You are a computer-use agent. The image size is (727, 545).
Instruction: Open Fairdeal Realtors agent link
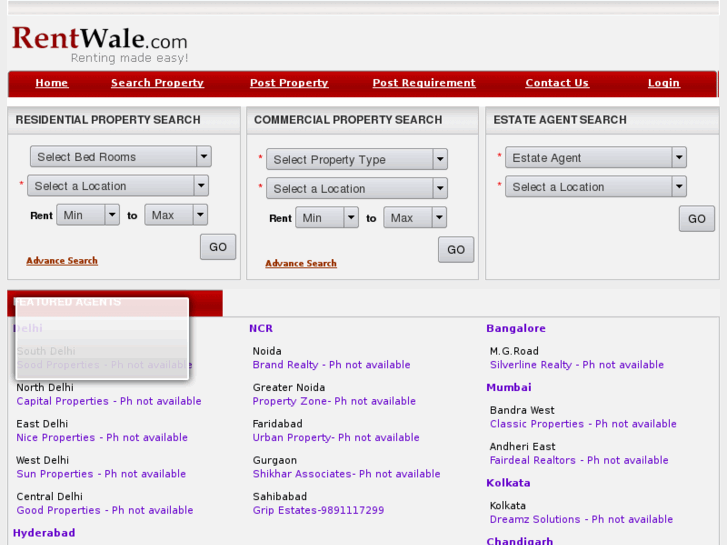point(579,460)
